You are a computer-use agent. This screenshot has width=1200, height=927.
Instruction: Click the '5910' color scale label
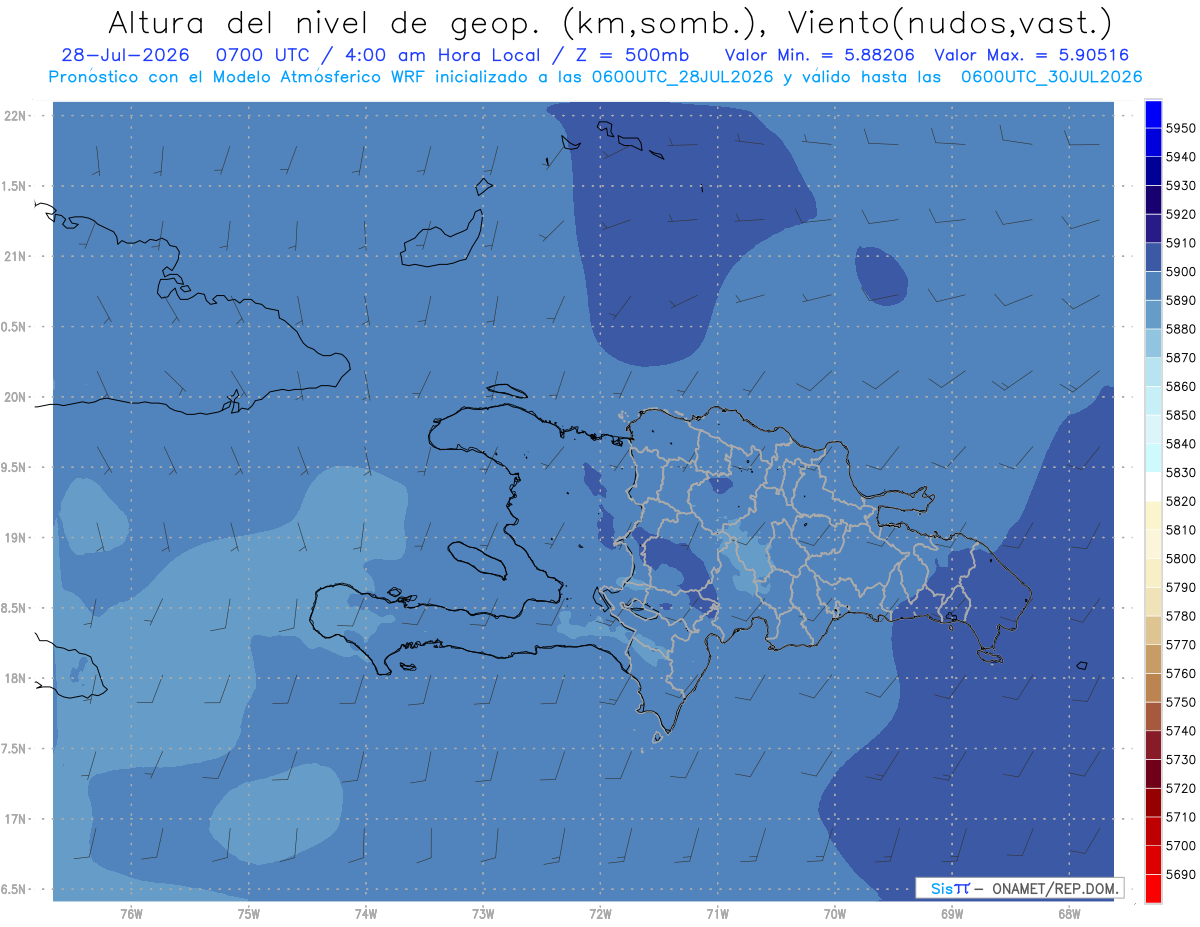(1181, 243)
